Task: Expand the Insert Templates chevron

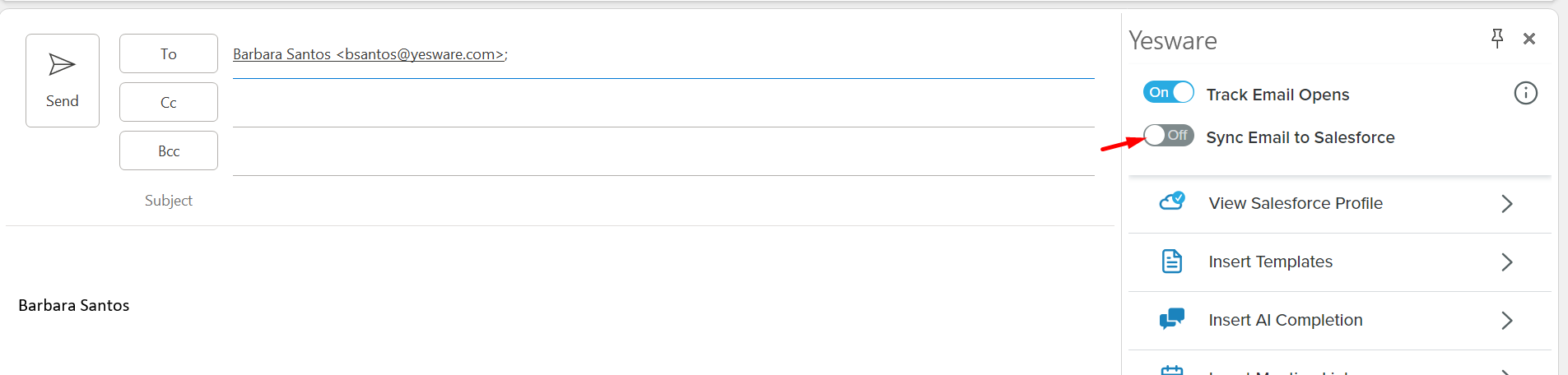Action: 1506,262
